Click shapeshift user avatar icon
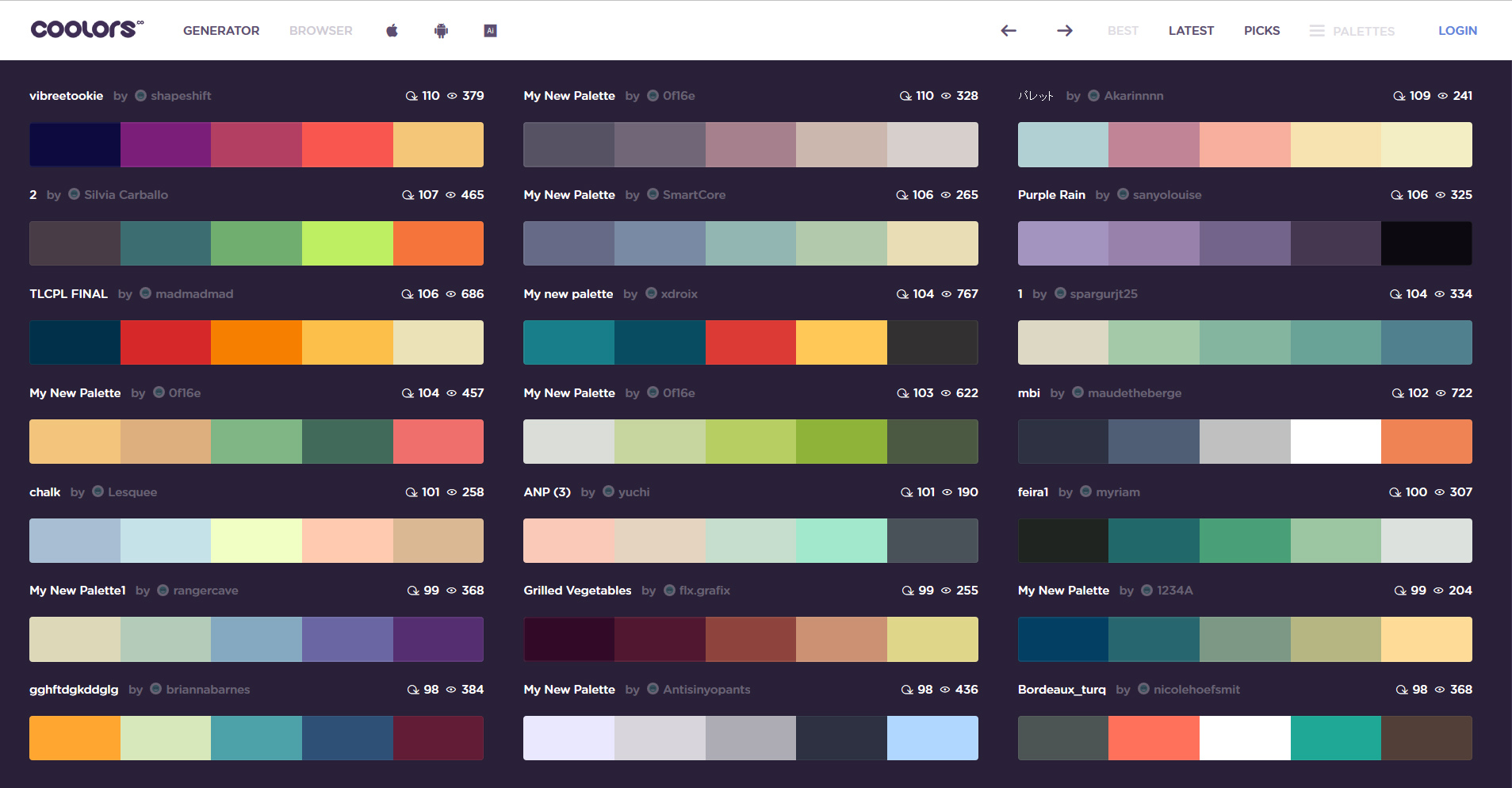Screen dimensions: 1512x788 141,96
